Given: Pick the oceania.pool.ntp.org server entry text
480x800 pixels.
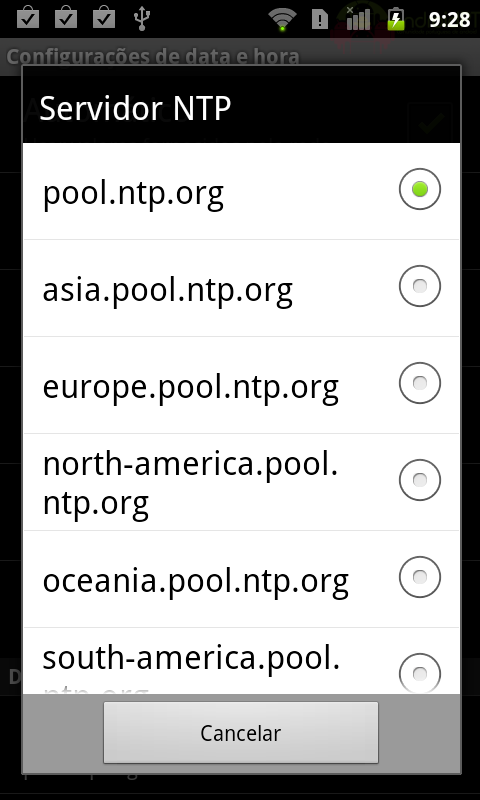Looking at the screenshot, I should coord(195,581).
